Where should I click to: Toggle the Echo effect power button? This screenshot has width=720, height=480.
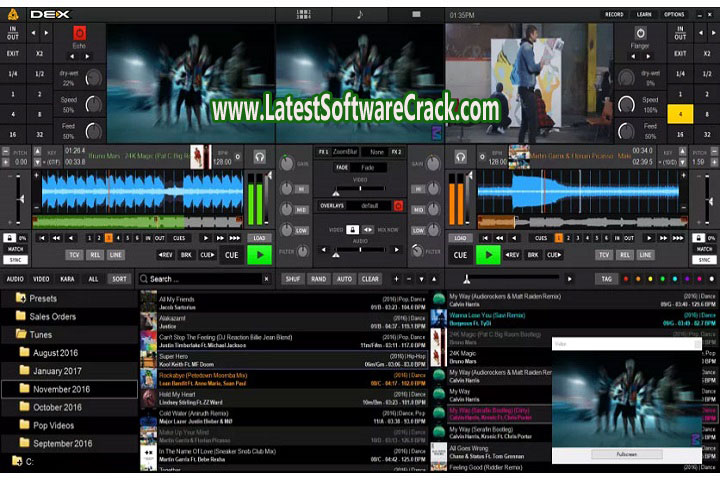79,33
